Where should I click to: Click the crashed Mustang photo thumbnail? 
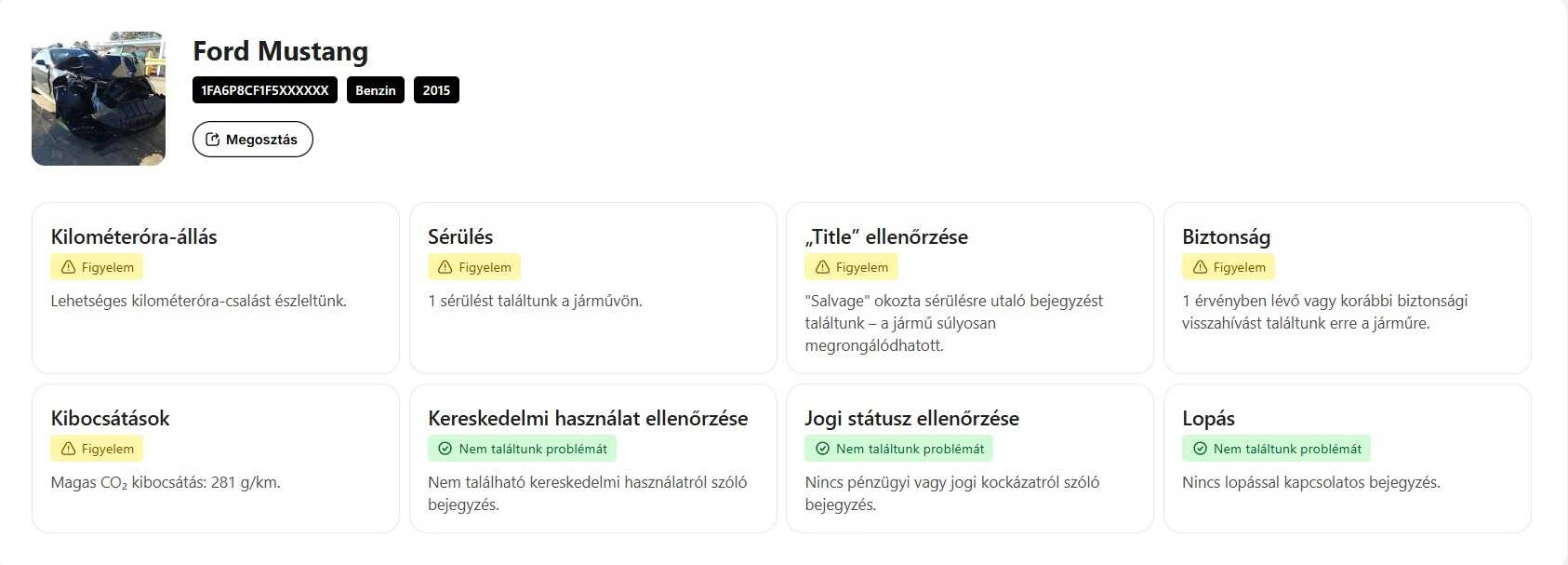(x=98, y=98)
